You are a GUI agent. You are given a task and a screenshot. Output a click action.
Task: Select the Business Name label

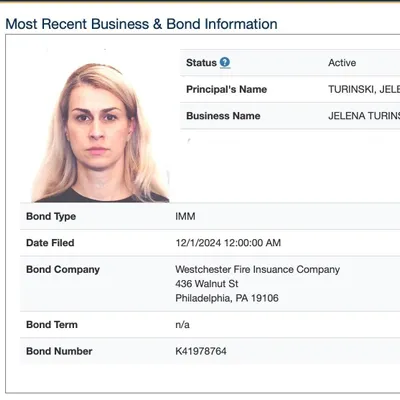pyautogui.click(x=223, y=116)
